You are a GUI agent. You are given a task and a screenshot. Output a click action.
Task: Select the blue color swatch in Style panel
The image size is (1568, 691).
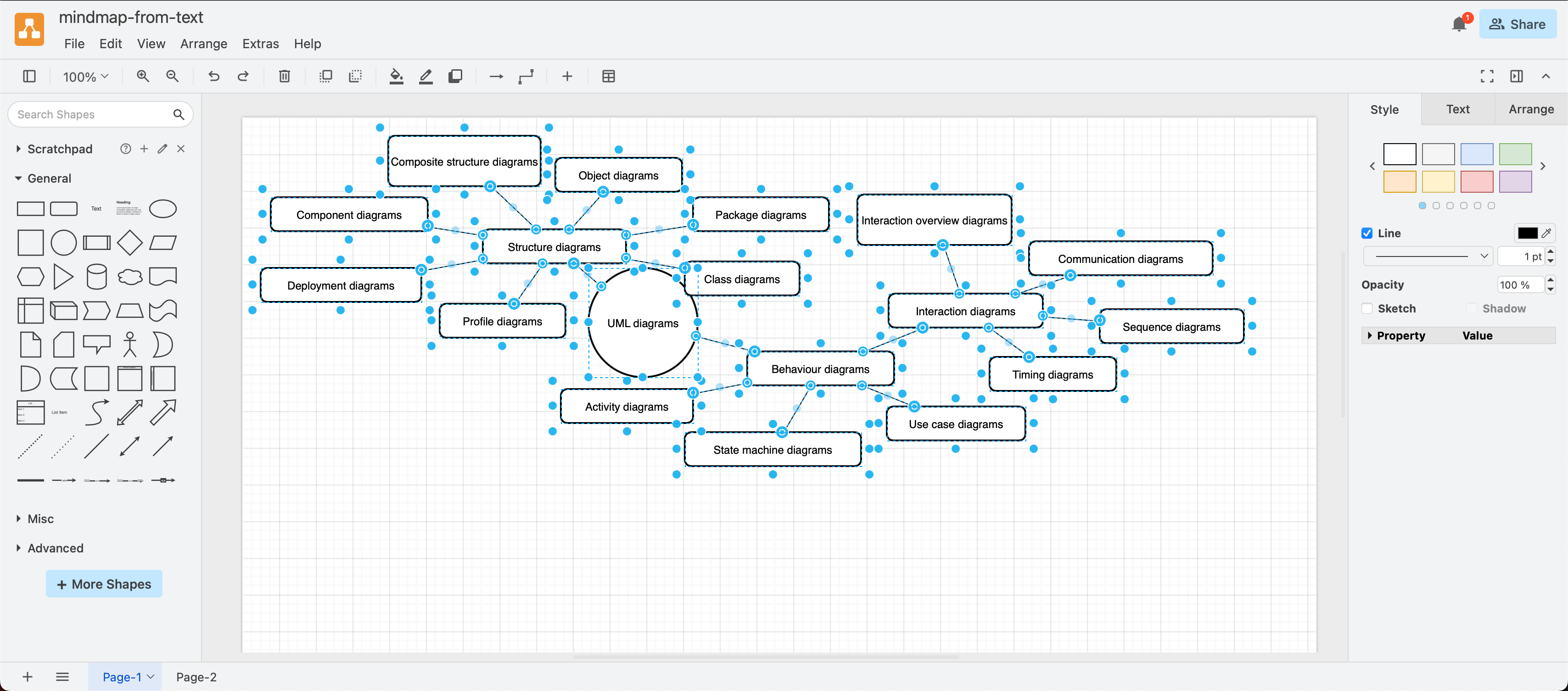point(1477,154)
